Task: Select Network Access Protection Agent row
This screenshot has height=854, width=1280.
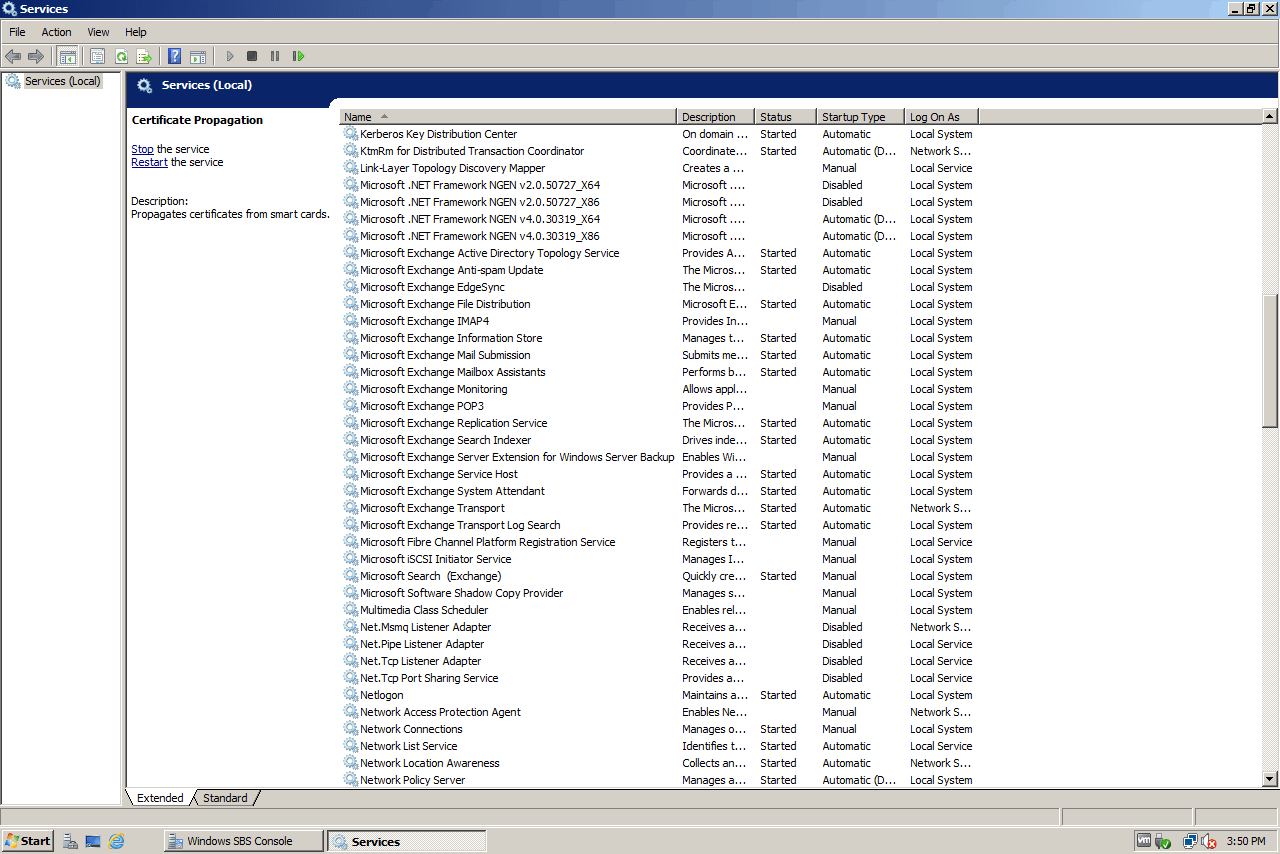Action: (x=658, y=712)
